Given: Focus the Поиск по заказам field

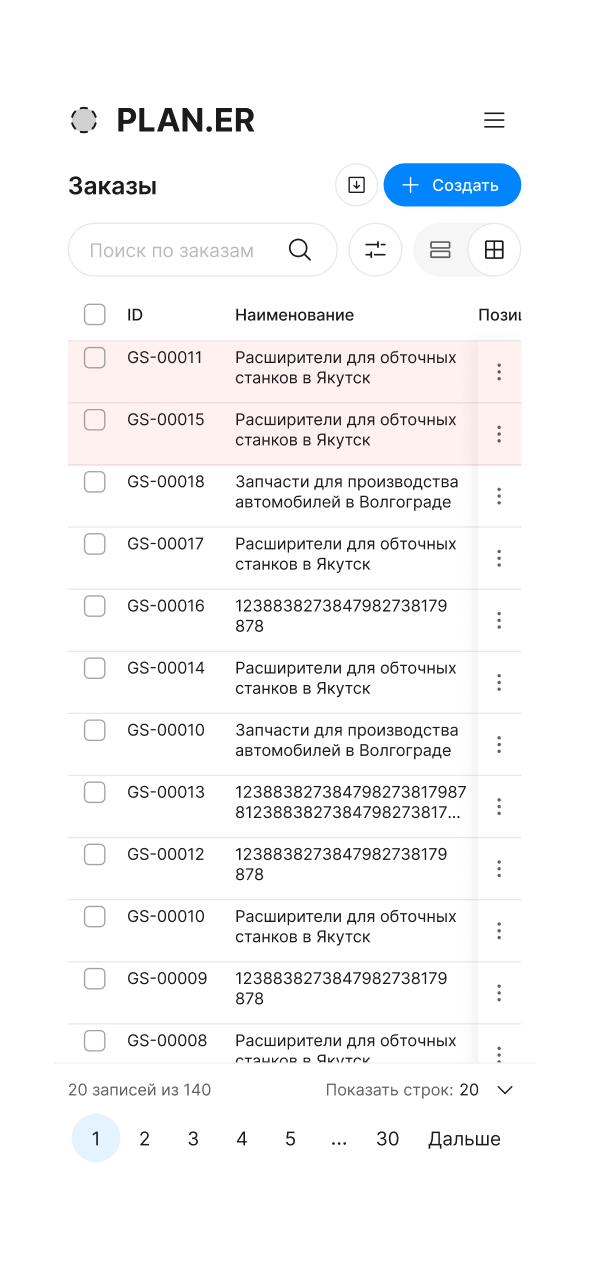Looking at the screenshot, I should tap(203, 250).
